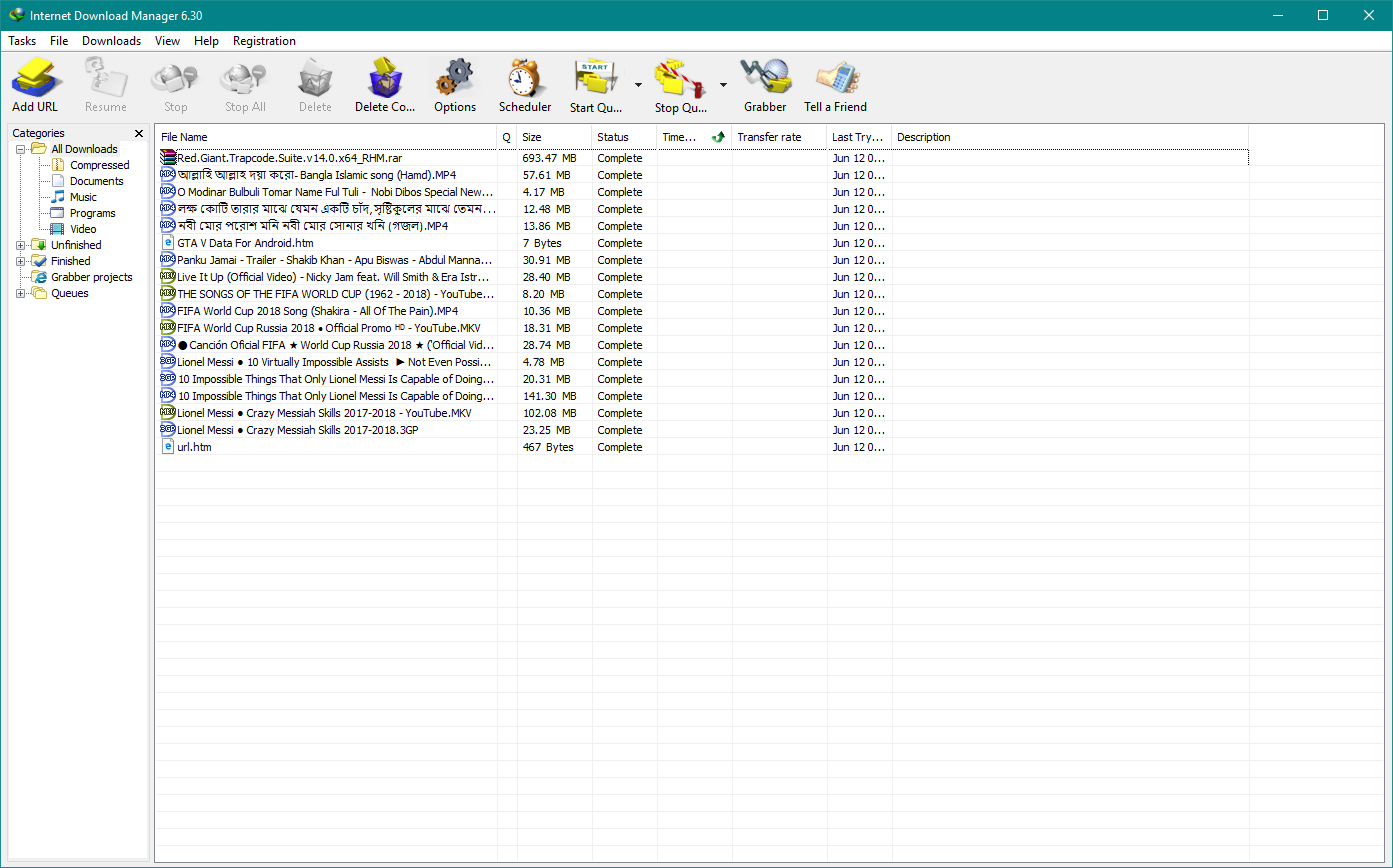This screenshot has width=1393, height=868.
Task: Sort by the Transfer rate column header
Action: [x=780, y=137]
